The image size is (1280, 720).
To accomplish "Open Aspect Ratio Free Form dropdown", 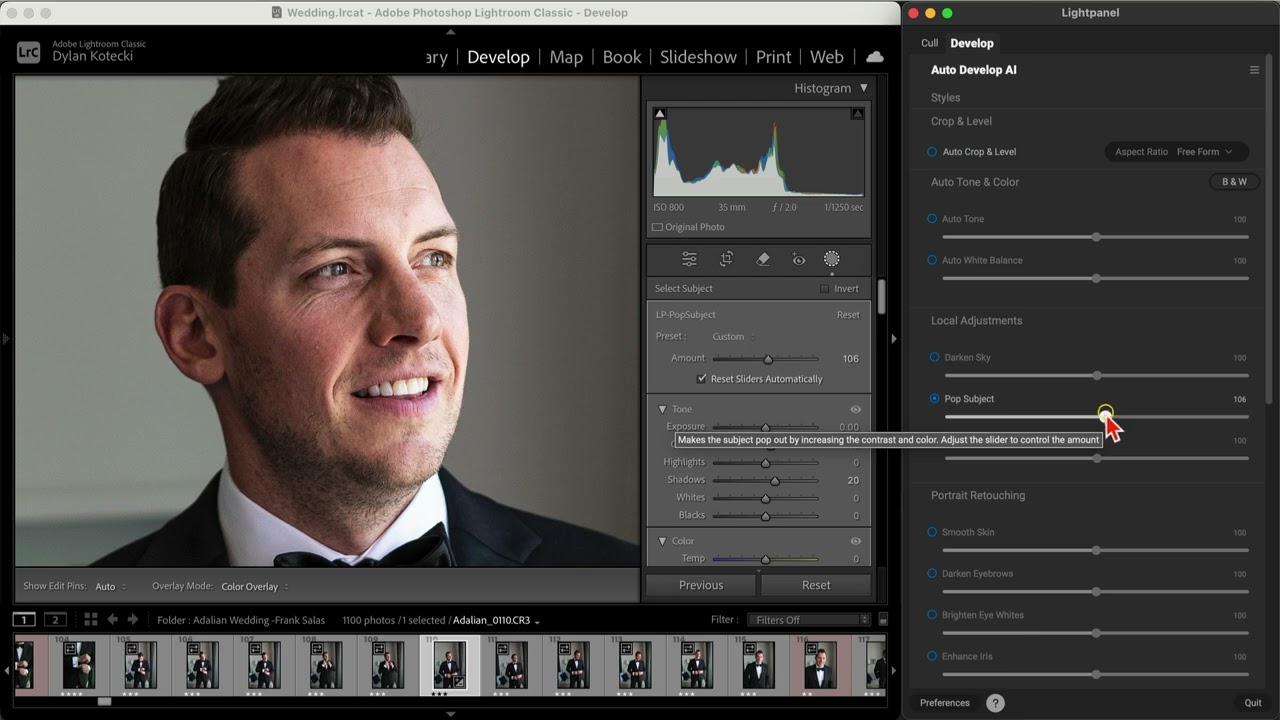I will pos(1176,152).
